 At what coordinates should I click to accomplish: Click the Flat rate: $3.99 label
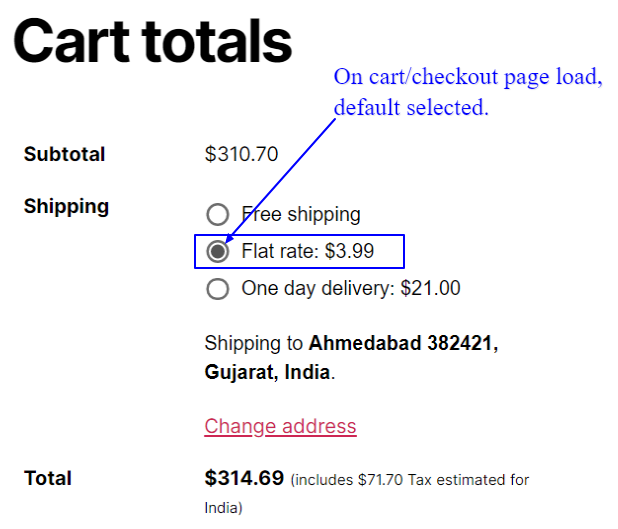[x=308, y=251]
